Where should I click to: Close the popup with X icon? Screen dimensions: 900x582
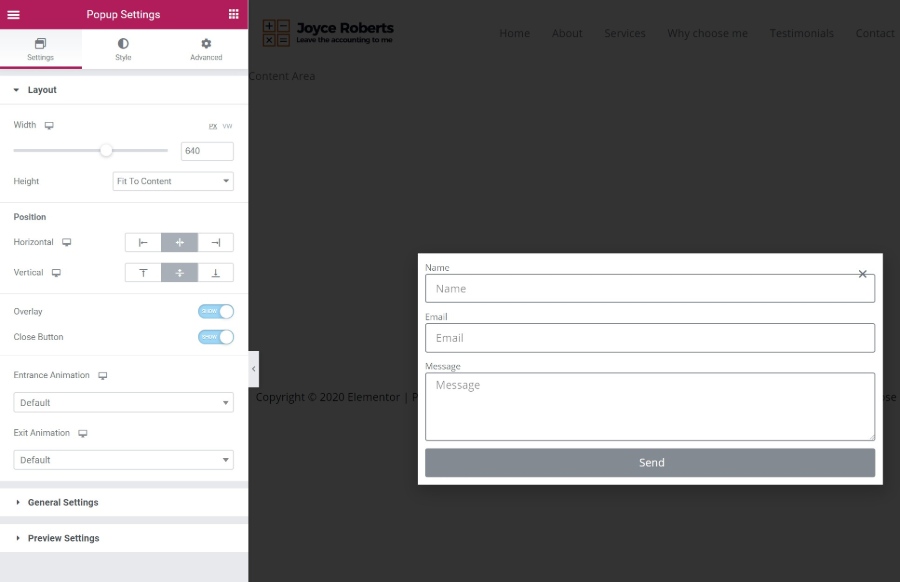862,274
